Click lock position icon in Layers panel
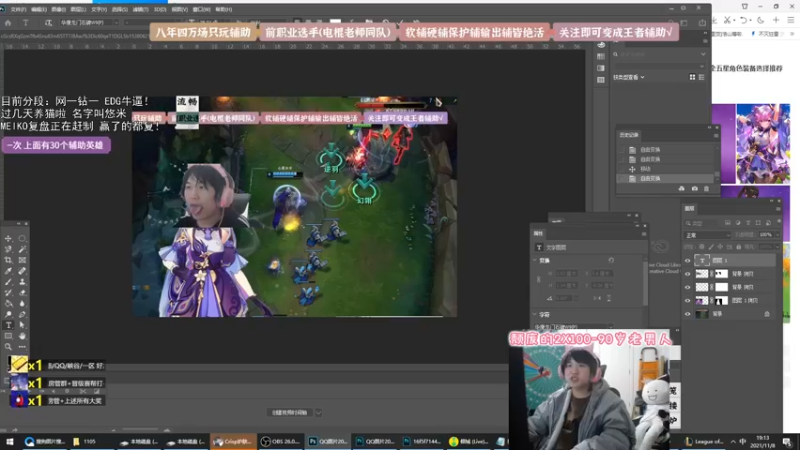 pos(720,247)
